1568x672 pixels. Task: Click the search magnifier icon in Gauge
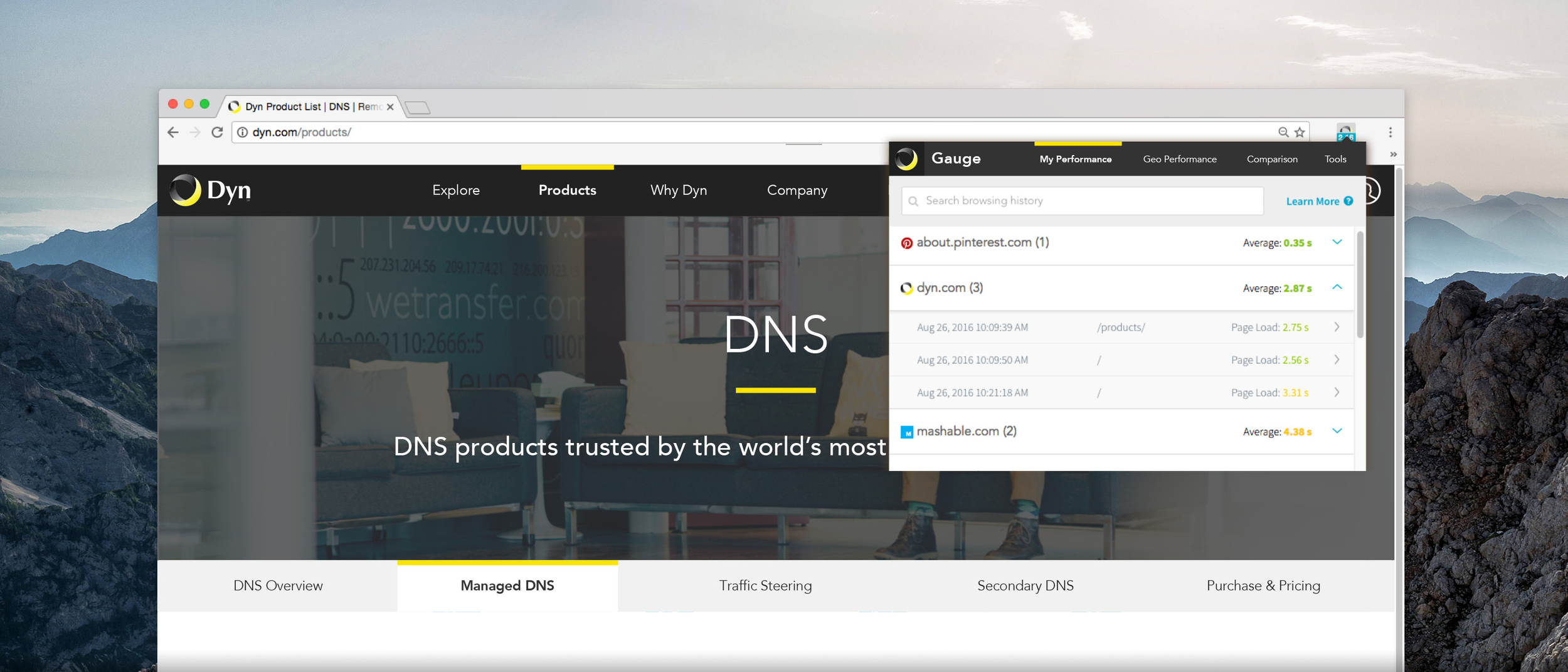(x=913, y=201)
